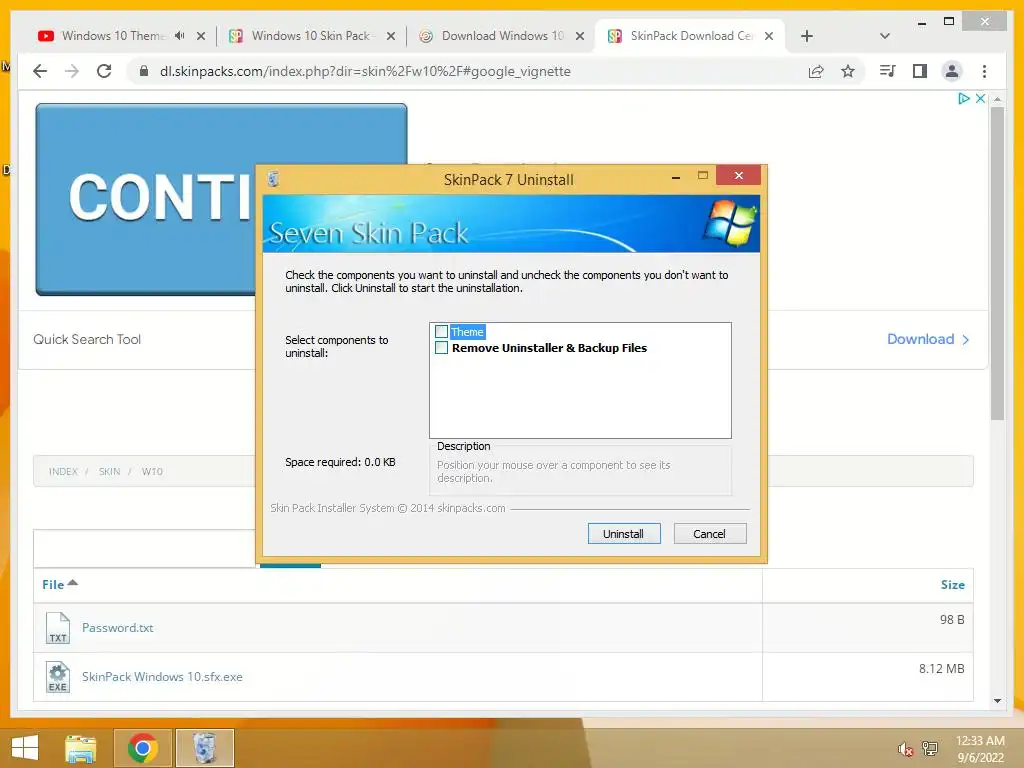Click the 98 B size value
1024x768 pixels.
click(952, 619)
